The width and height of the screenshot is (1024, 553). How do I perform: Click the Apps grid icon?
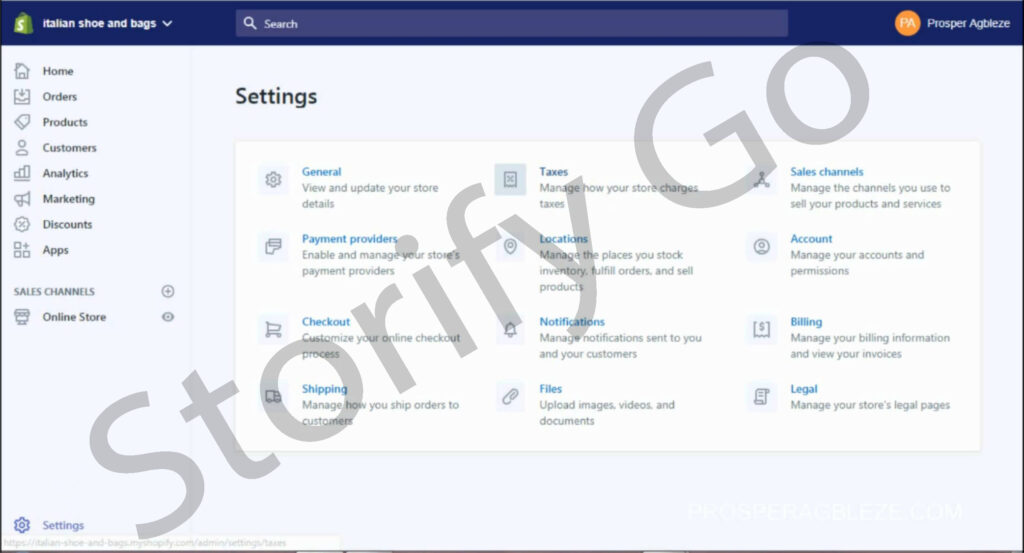coord(22,249)
